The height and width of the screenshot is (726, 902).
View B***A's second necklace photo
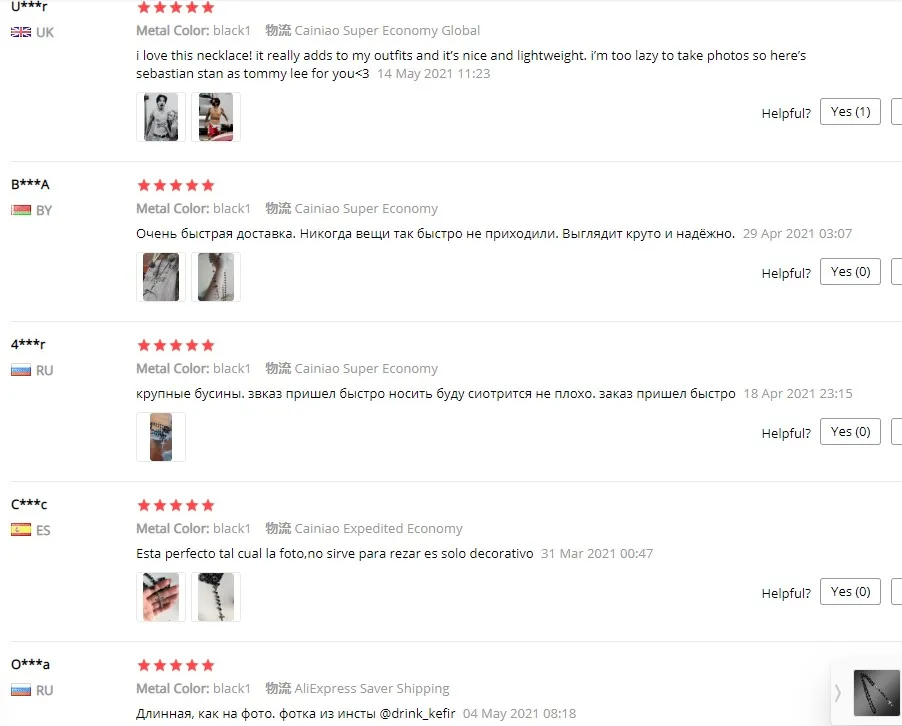[216, 277]
